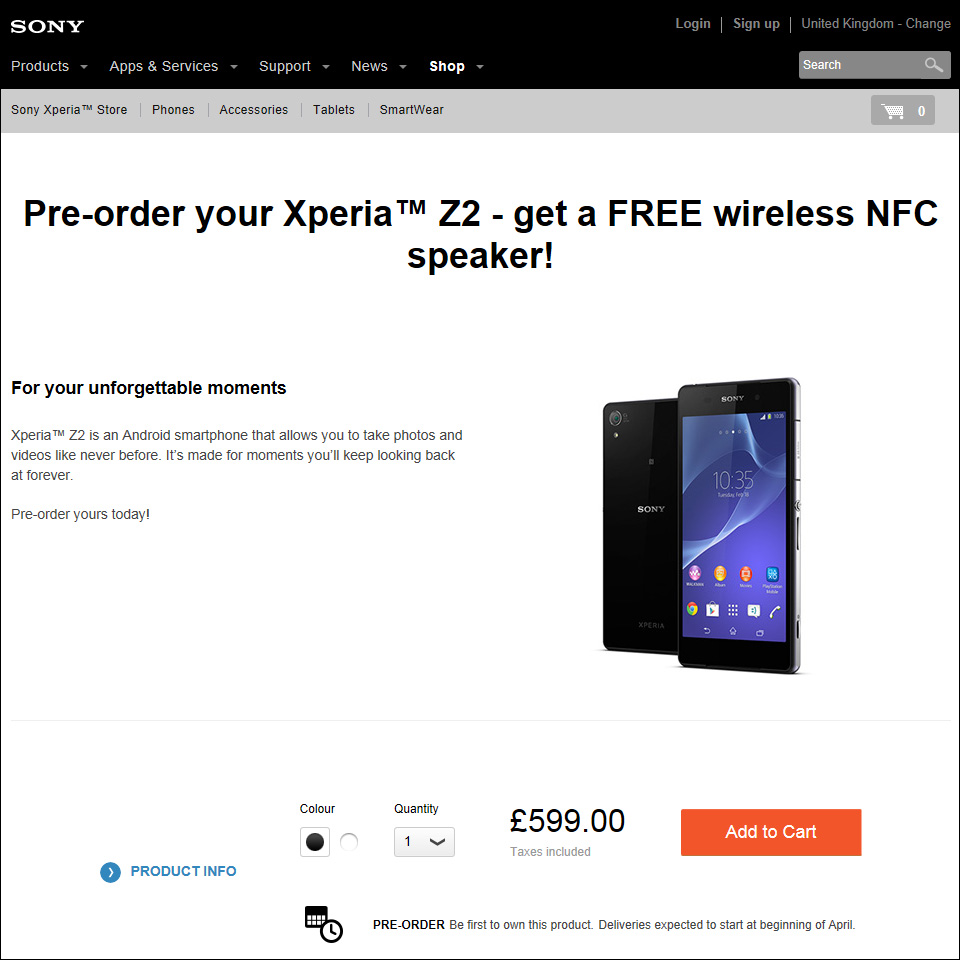This screenshot has width=960, height=960.
Task: Click the pre-order calendar clock icon
Action: click(323, 923)
